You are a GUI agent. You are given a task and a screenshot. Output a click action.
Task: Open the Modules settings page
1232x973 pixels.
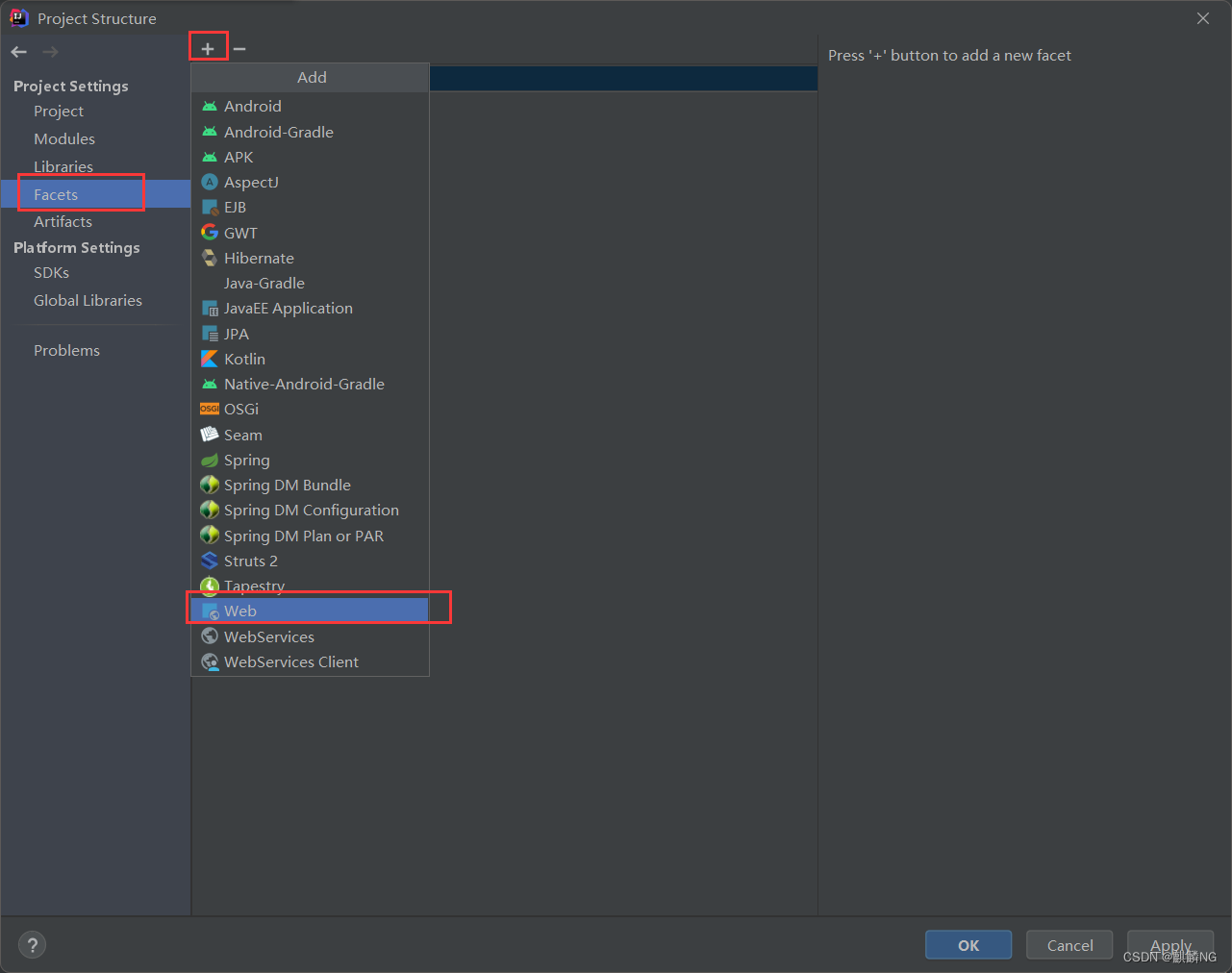(64, 138)
